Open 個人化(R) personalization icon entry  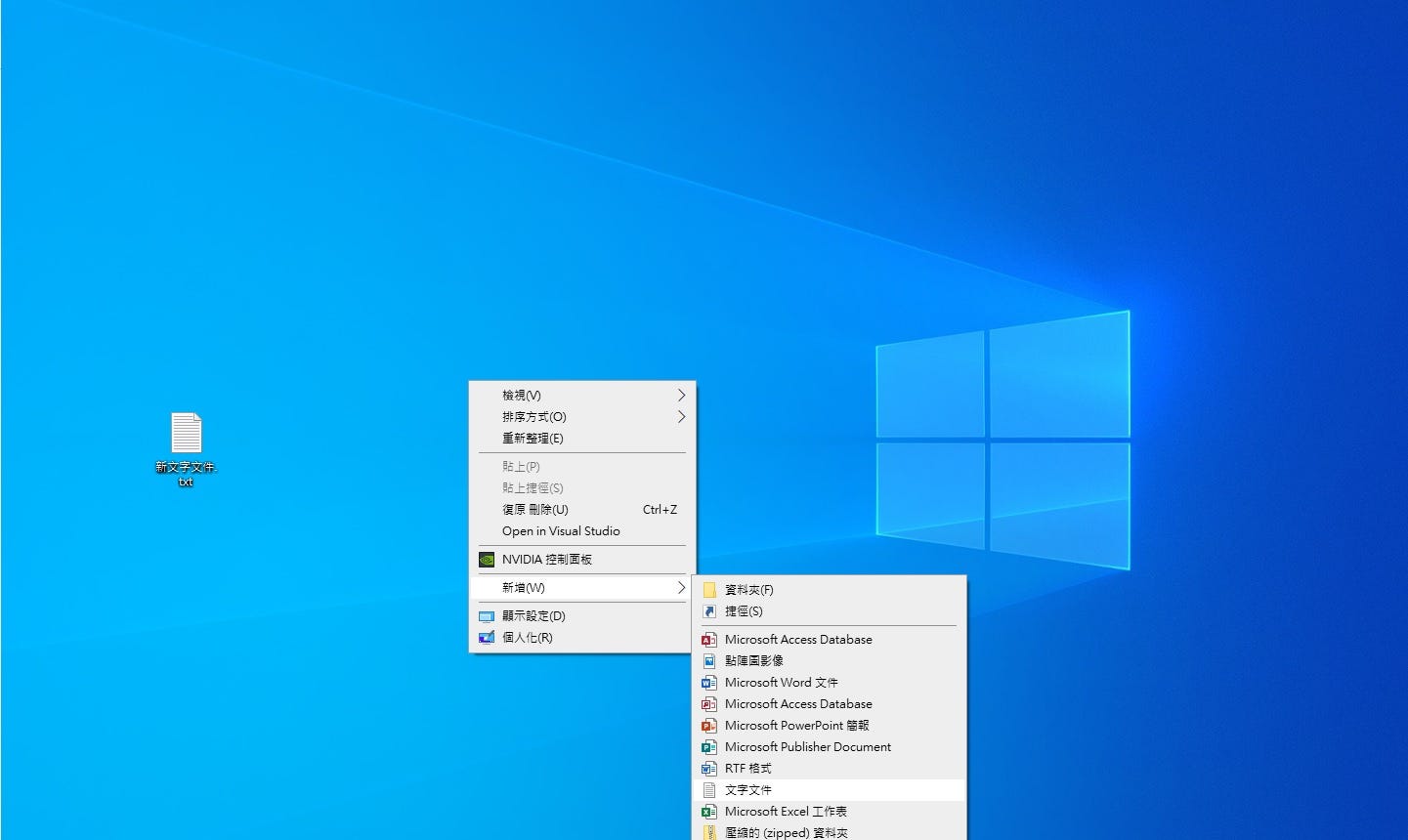point(487,638)
